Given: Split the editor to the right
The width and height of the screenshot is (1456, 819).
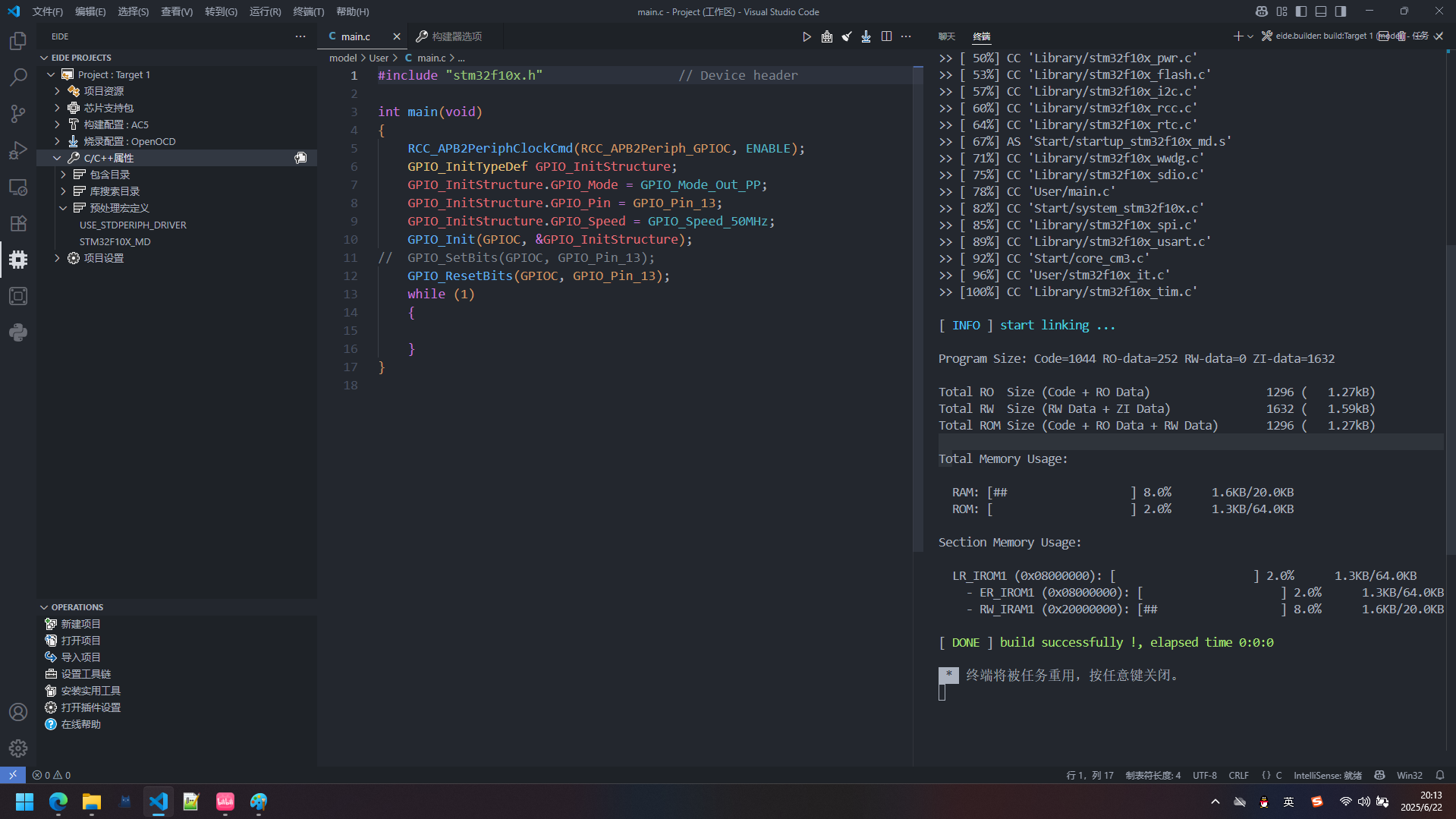Looking at the screenshot, I should (886, 36).
